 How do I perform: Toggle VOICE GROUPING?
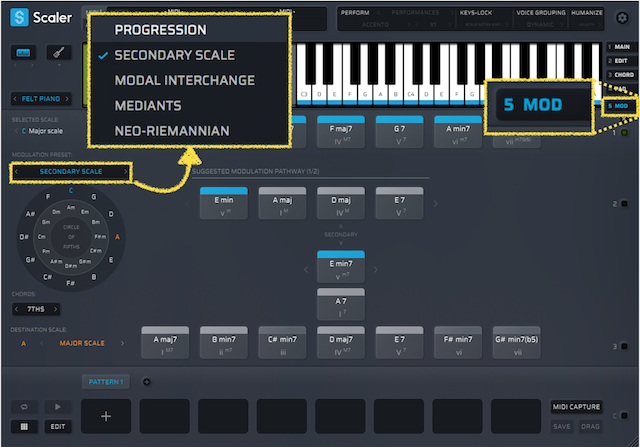(540, 13)
